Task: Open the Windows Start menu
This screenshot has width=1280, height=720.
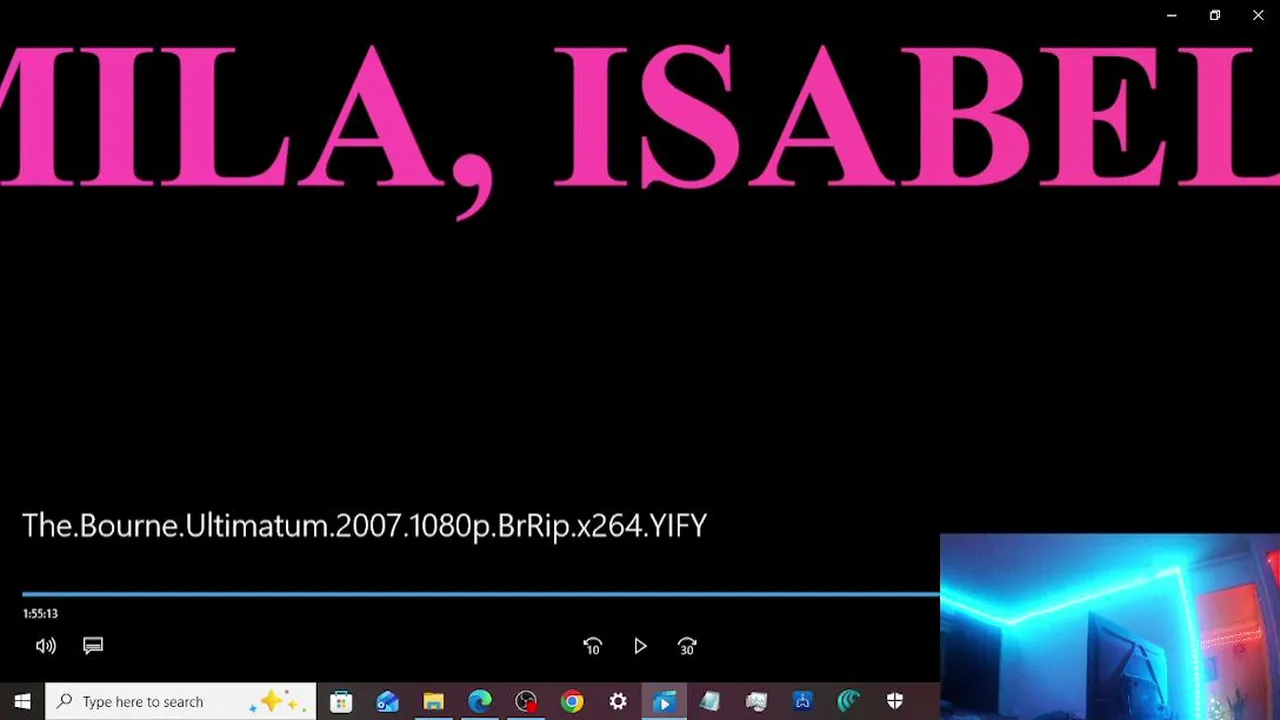Action: point(22,702)
